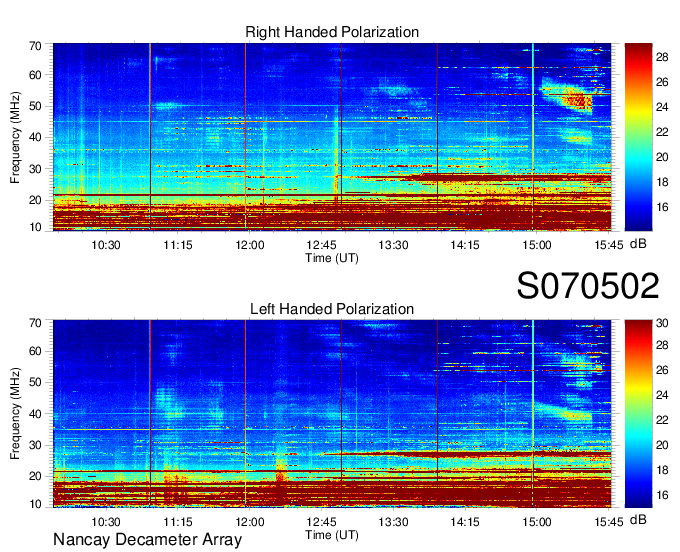Screen dimensions: 680x552
Task: Click the 28 value on Right Handed colorbar
Action: point(662,57)
